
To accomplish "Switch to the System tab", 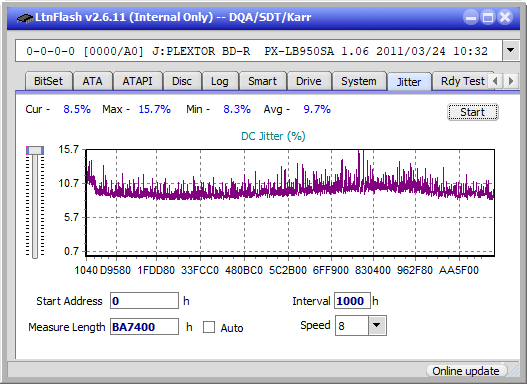I will [359, 81].
